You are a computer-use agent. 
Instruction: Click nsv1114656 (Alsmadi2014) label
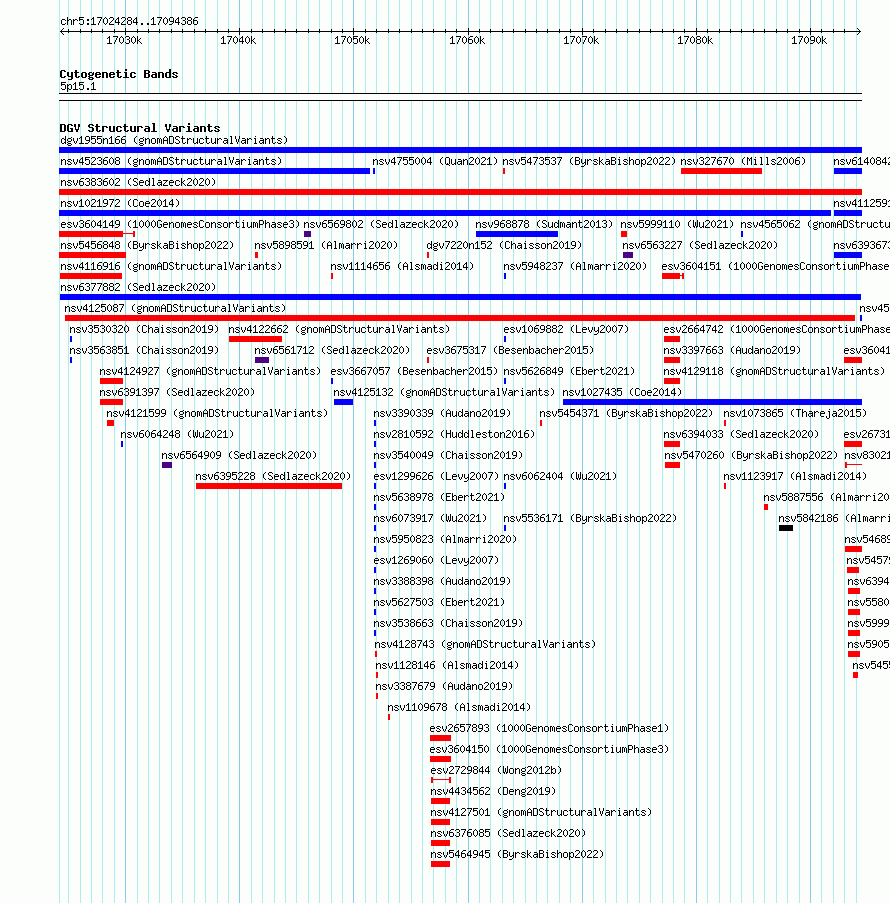click(x=402, y=267)
